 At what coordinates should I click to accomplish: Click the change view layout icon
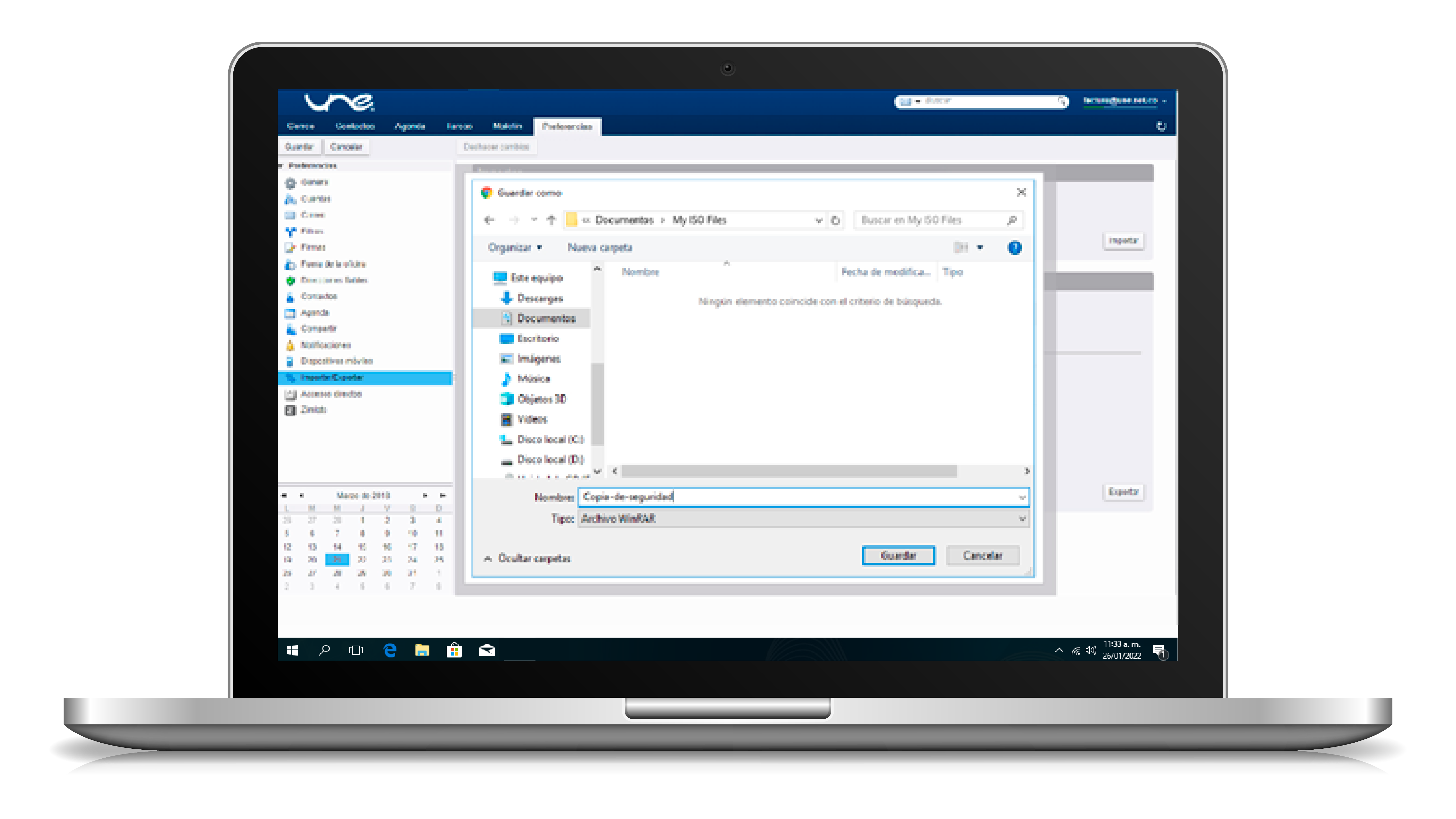[961, 247]
